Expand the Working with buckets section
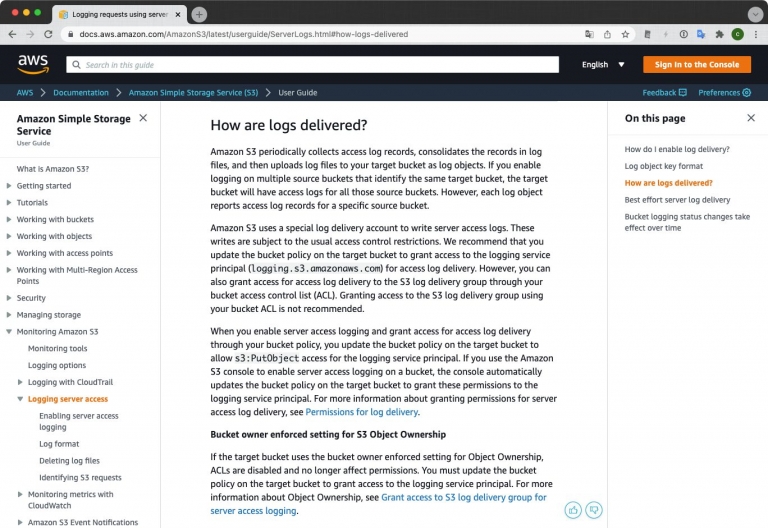This screenshot has width=768, height=528. coord(9,220)
